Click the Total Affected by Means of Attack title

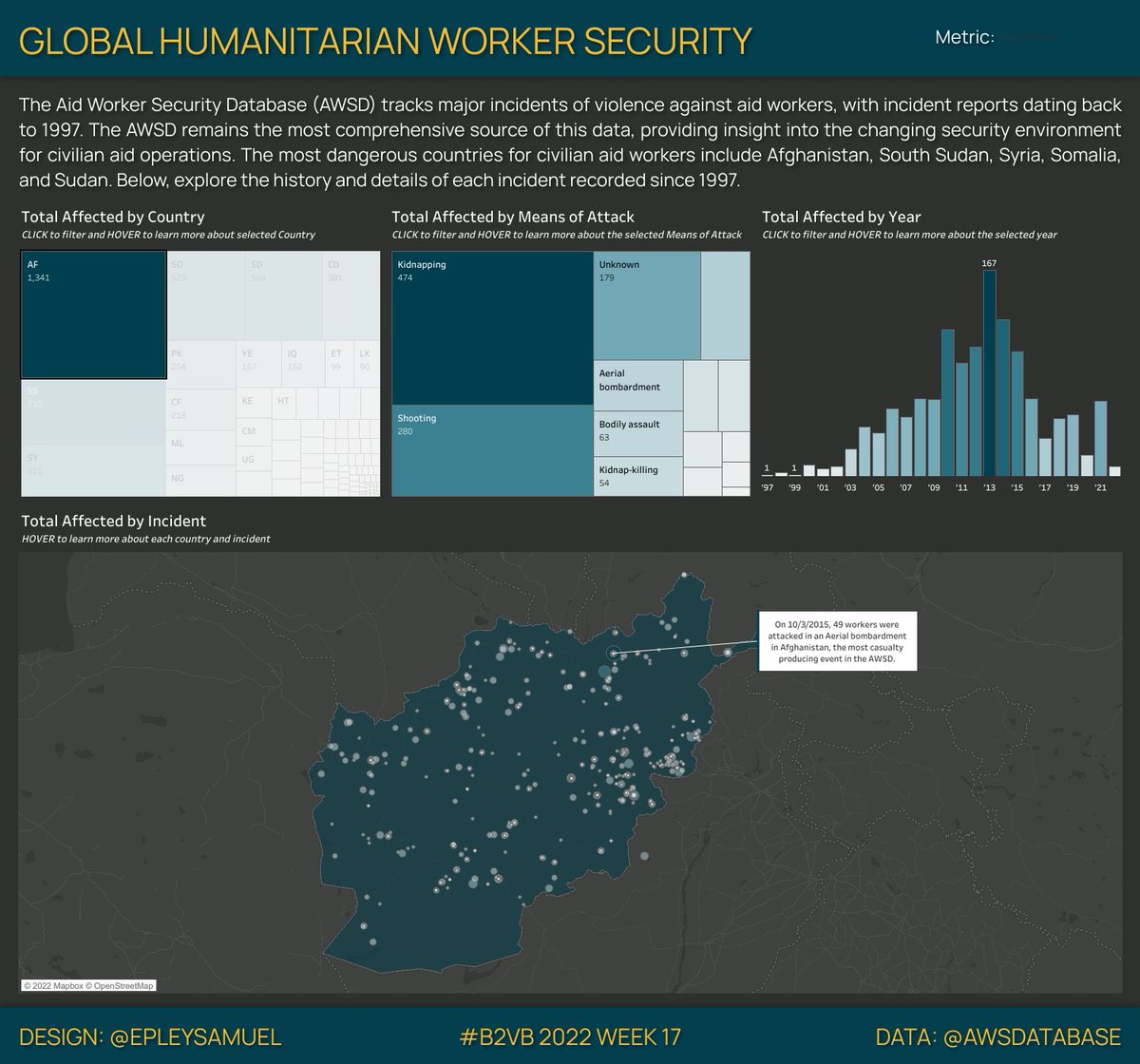[x=513, y=218]
